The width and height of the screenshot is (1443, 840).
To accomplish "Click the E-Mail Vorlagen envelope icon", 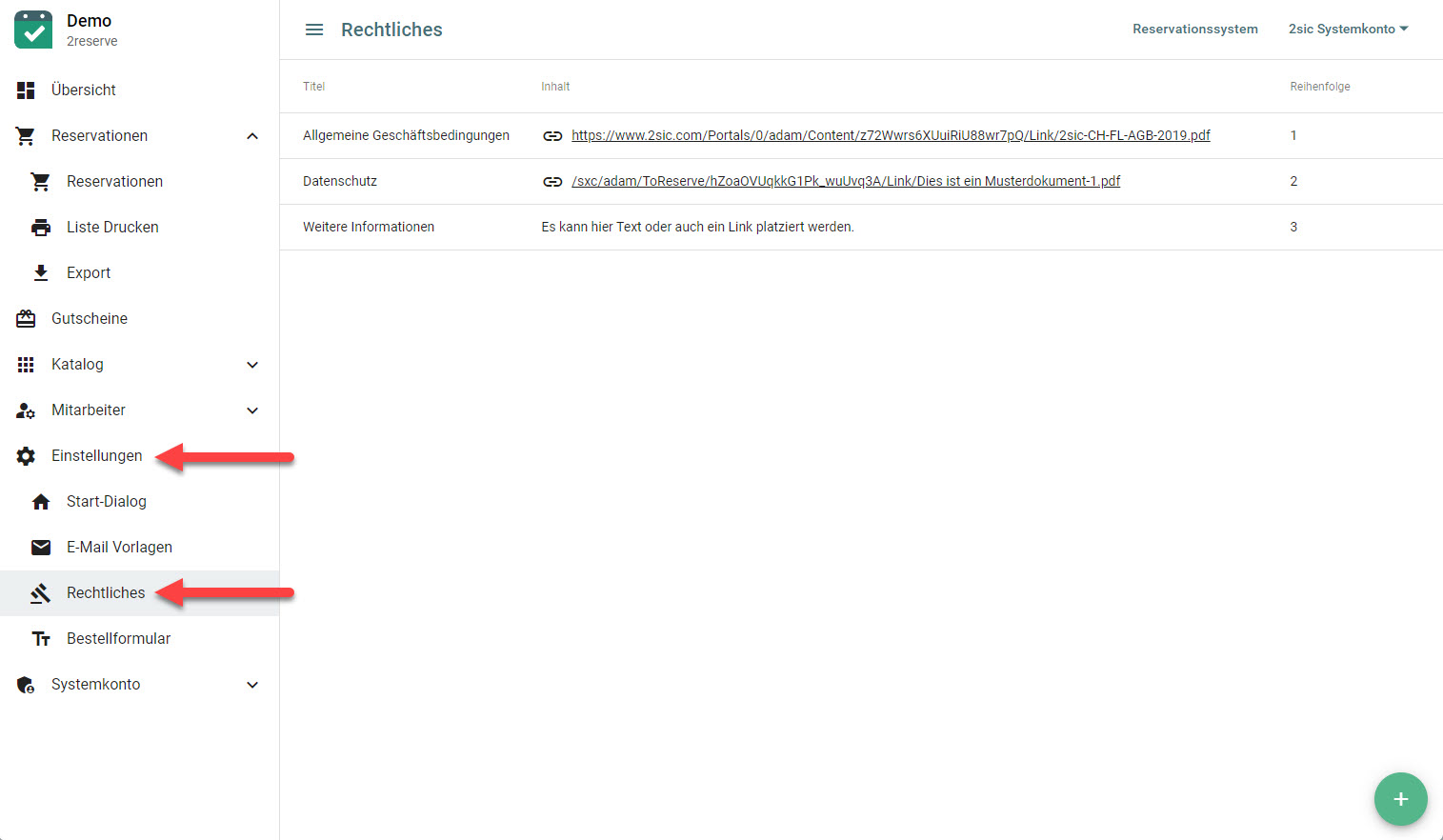I will 41,548.
